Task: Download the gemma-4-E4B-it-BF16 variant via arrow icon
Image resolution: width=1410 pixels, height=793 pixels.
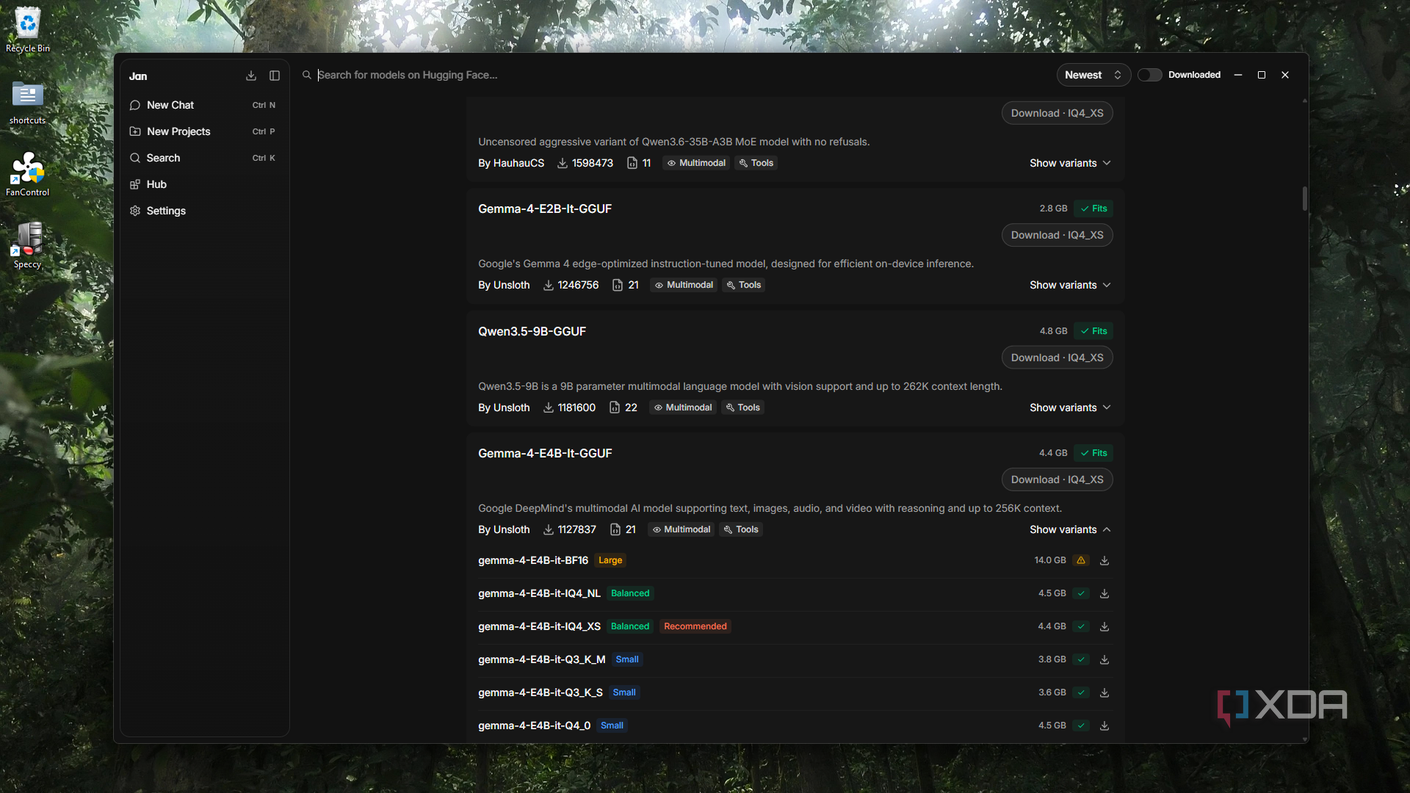Action: point(1104,561)
